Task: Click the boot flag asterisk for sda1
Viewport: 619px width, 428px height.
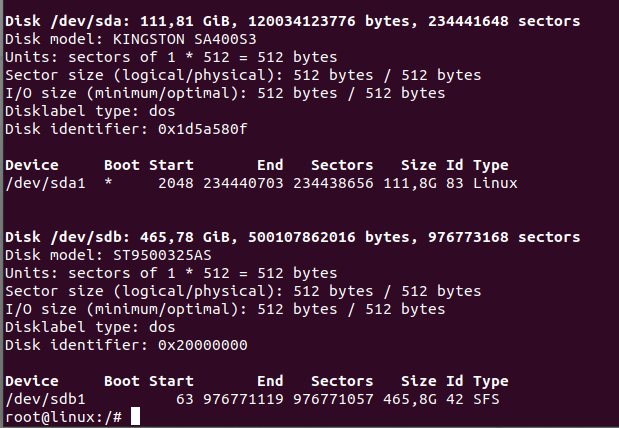Action: 108,182
